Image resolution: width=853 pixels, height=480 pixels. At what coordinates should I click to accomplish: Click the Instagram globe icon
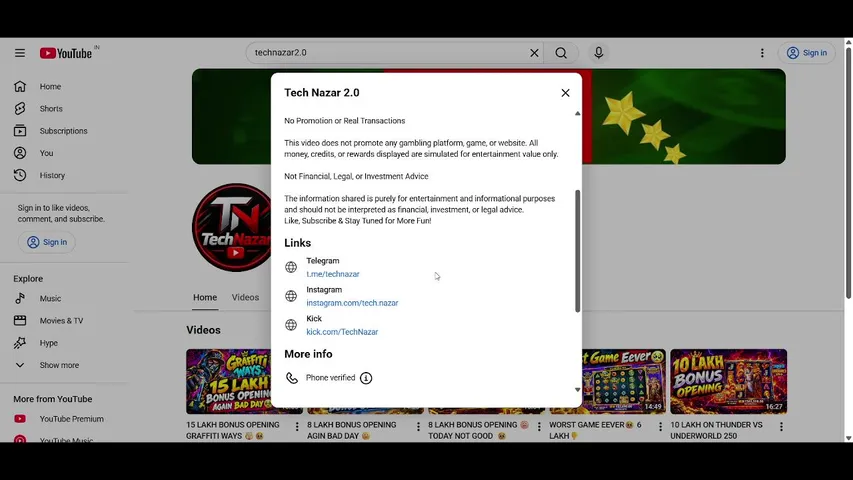tap(291, 296)
